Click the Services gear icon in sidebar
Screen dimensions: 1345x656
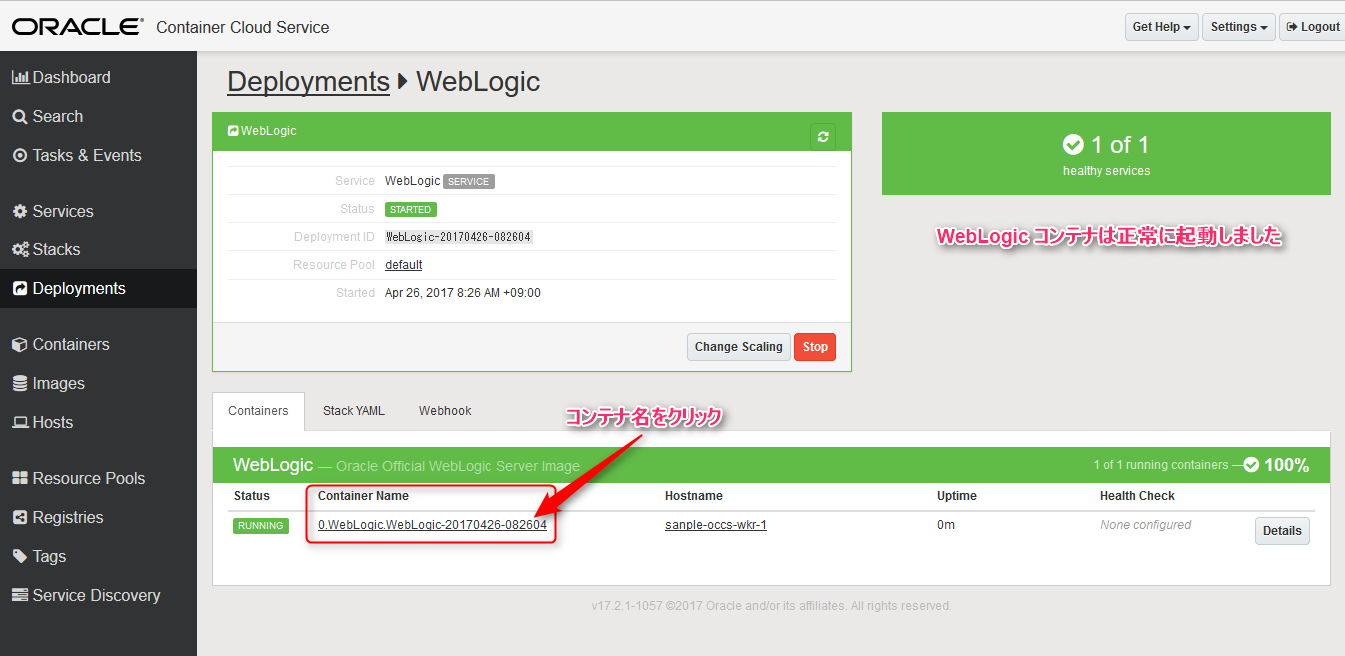pos(20,211)
